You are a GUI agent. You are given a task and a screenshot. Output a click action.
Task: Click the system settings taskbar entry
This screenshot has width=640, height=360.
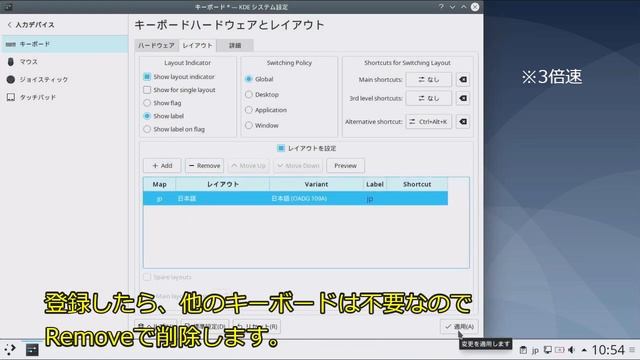click(32, 350)
